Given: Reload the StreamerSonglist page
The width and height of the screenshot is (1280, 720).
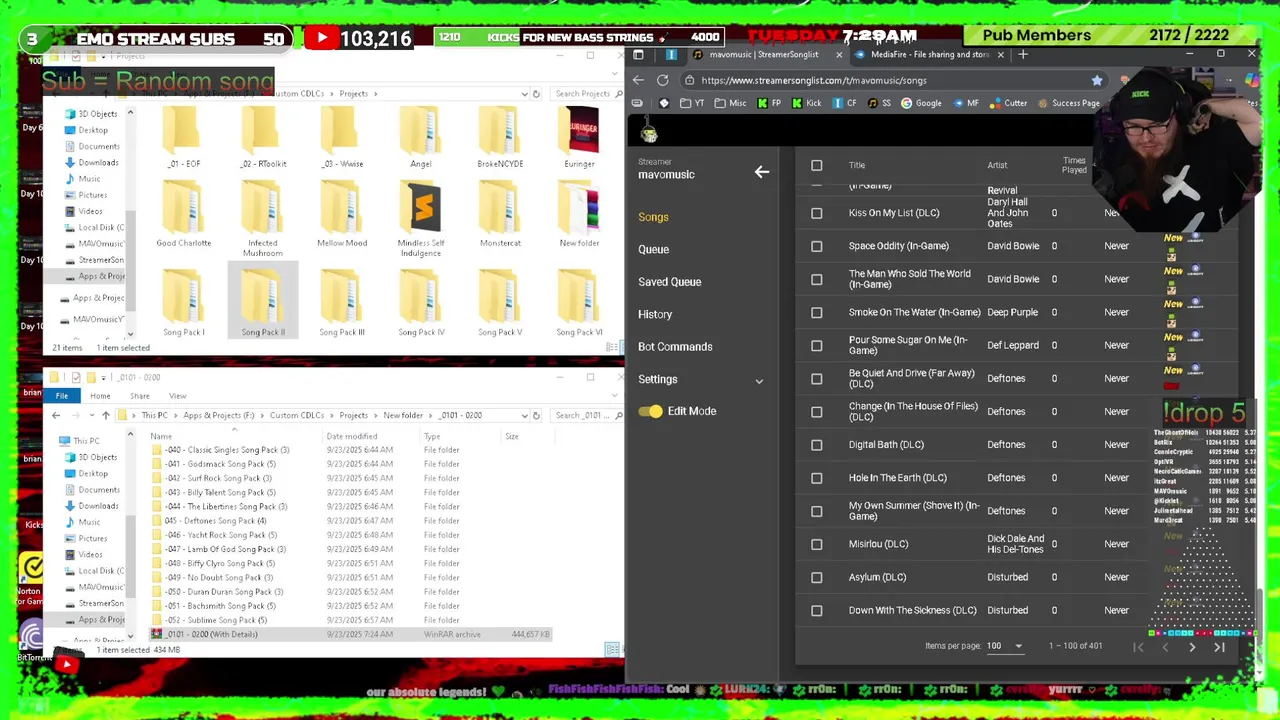Looking at the screenshot, I should [x=662, y=80].
